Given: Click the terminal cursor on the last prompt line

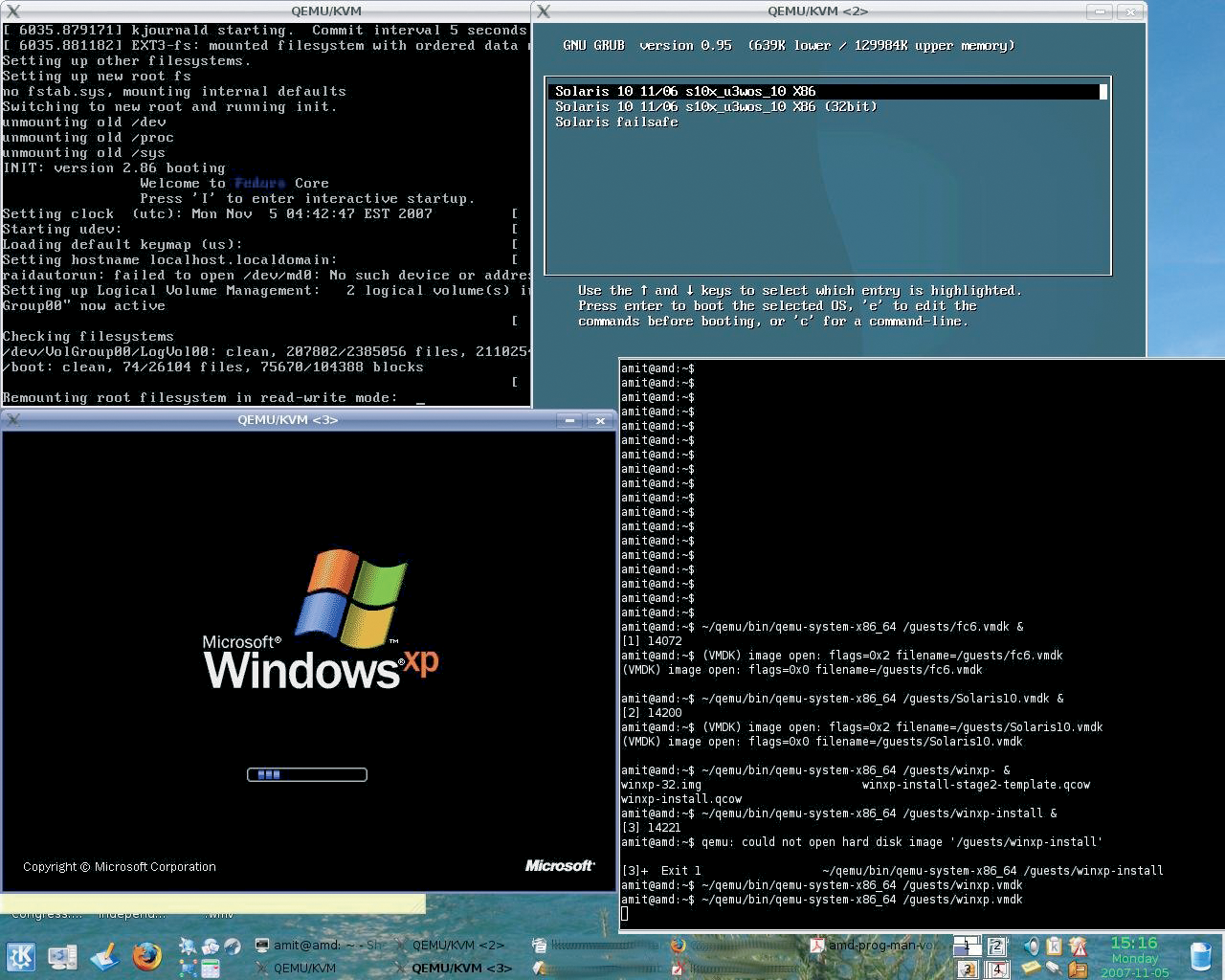Looking at the screenshot, I should [x=625, y=914].
